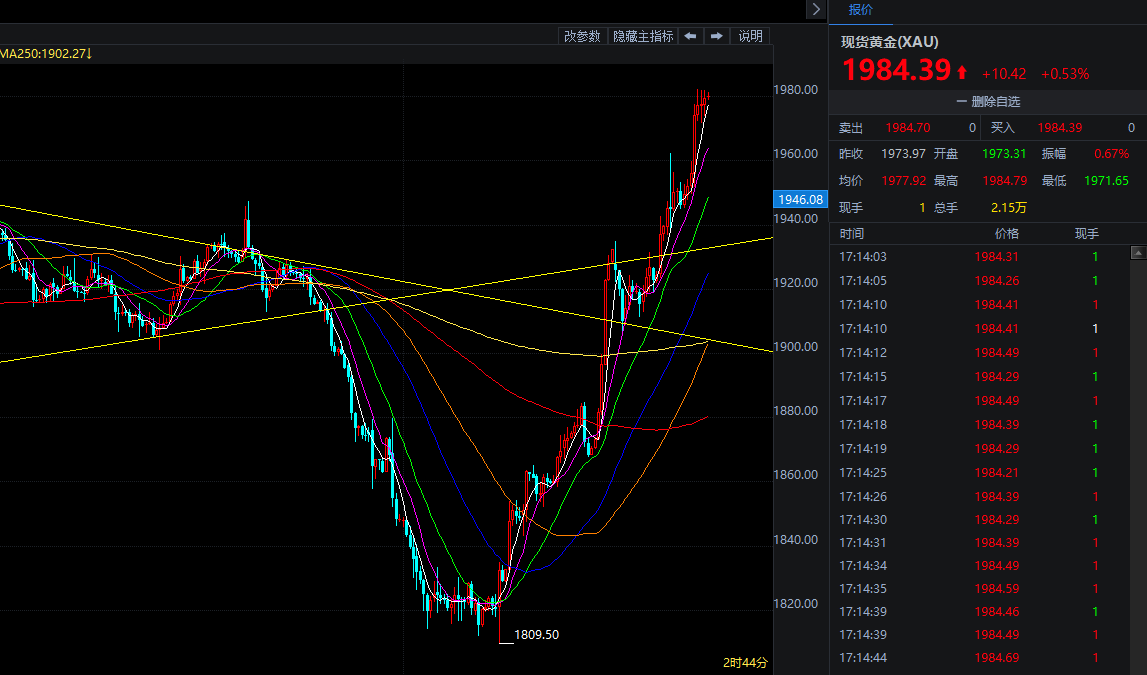Screen dimensions: 1147x675
Task: Click the percent change +0.53%
Action: 1065,74
